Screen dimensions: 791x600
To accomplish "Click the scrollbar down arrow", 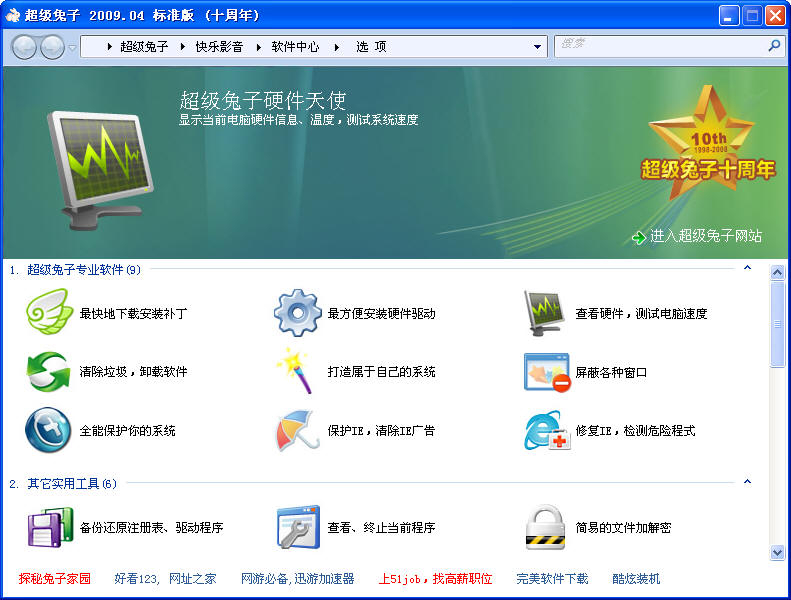I will [x=777, y=553].
